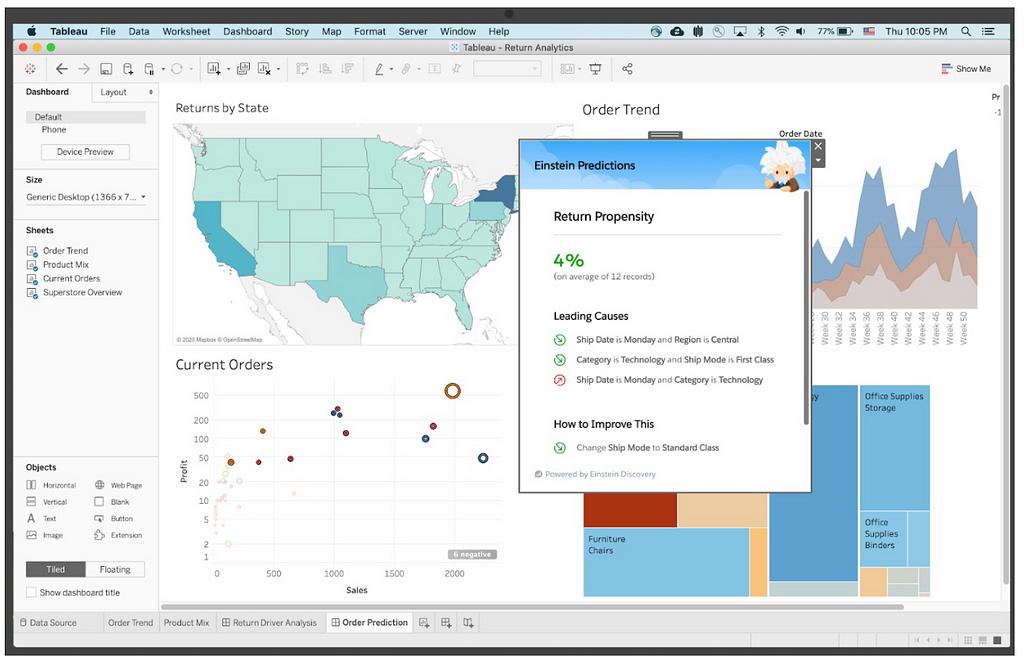This screenshot has width=1024, height=663.
Task: Click the Tableau logo start page icon
Action: [x=30, y=69]
